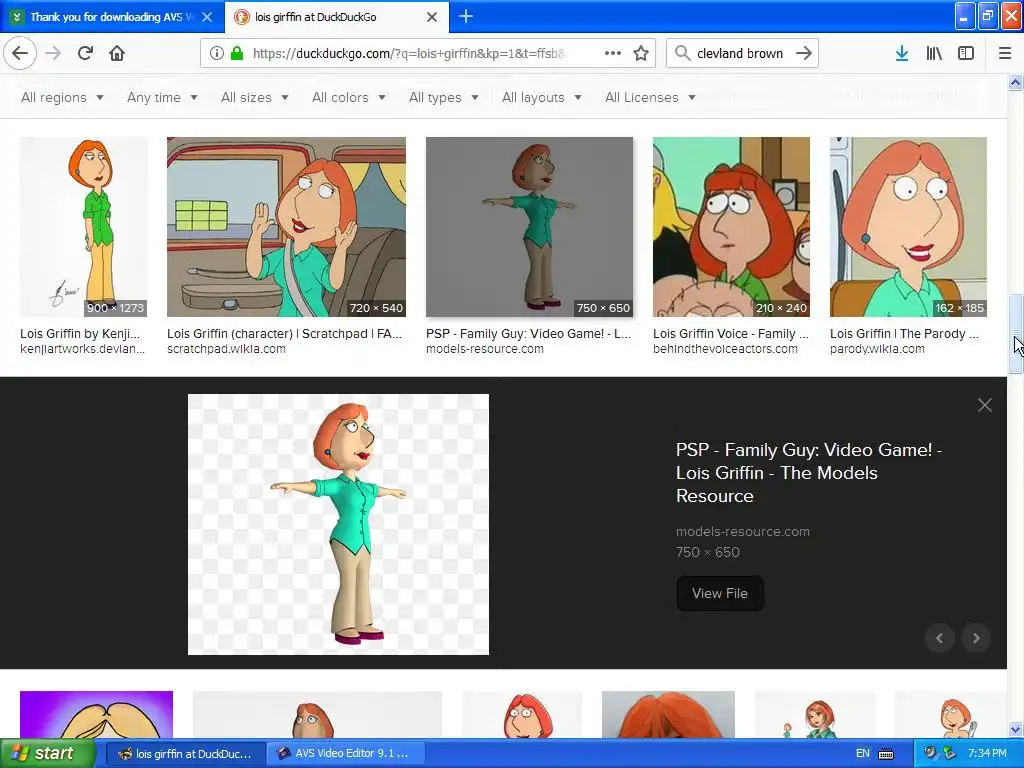Open the PSP Family Guy Models Resource title link
The width and height of the screenshot is (1024, 768).
(x=808, y=473)
